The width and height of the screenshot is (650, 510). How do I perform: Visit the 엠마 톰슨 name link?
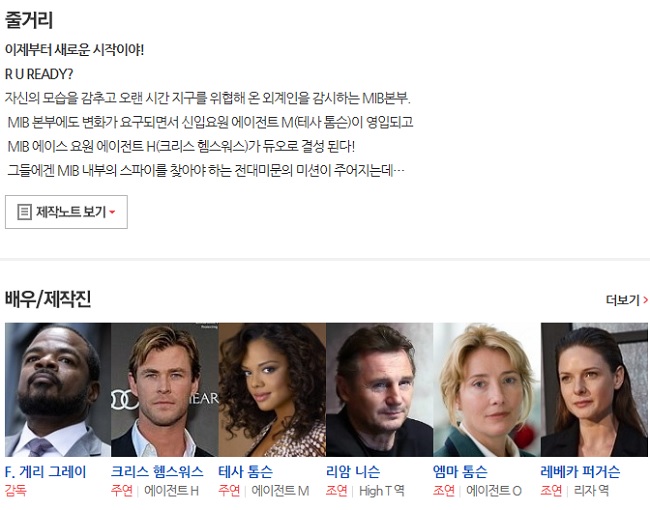[x=460, y=472]
